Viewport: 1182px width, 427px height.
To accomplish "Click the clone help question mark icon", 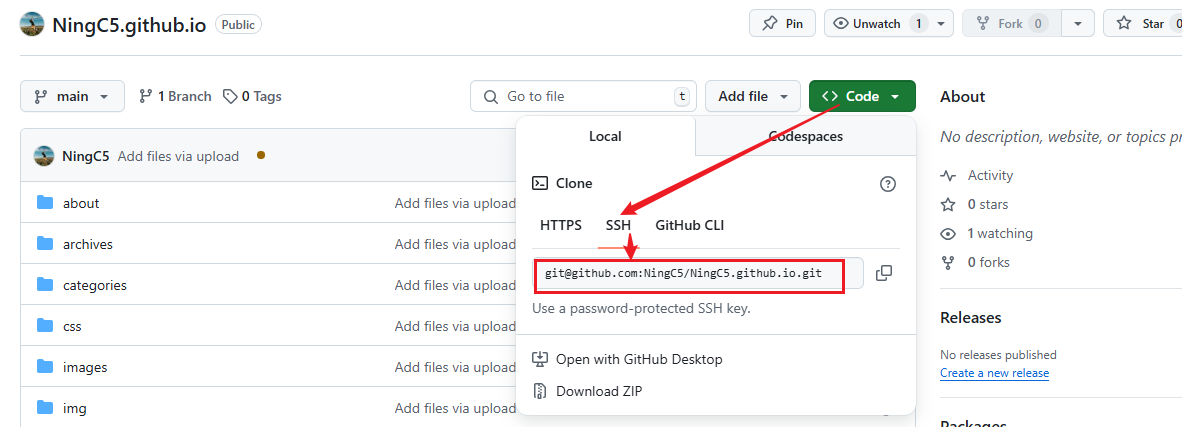I will coord(888,183).
